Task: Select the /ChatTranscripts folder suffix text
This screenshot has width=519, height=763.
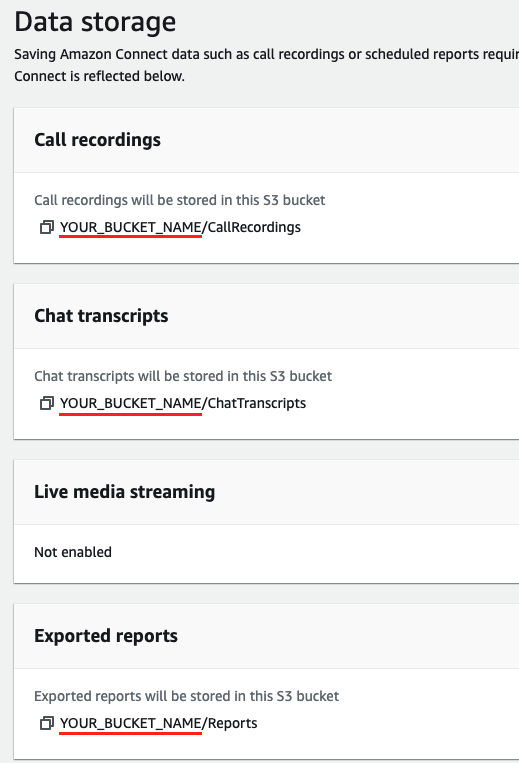Action: click(254, 403)
